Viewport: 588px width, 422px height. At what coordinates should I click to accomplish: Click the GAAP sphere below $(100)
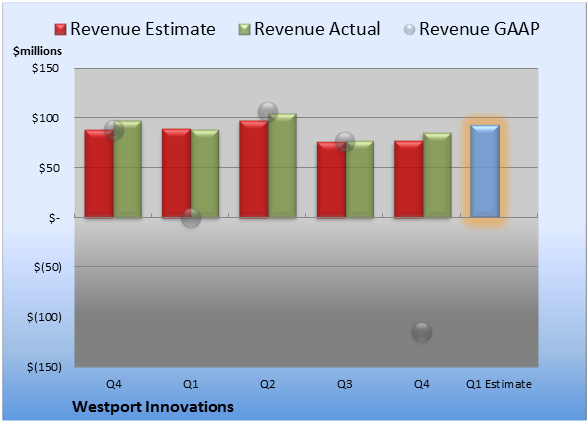tap(422, 332)
